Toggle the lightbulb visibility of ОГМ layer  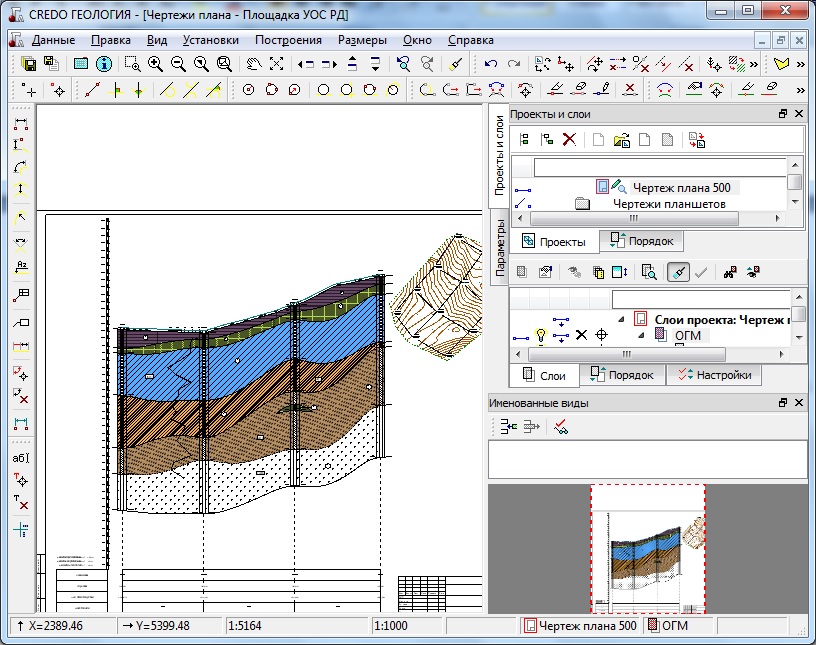point(541,335)
